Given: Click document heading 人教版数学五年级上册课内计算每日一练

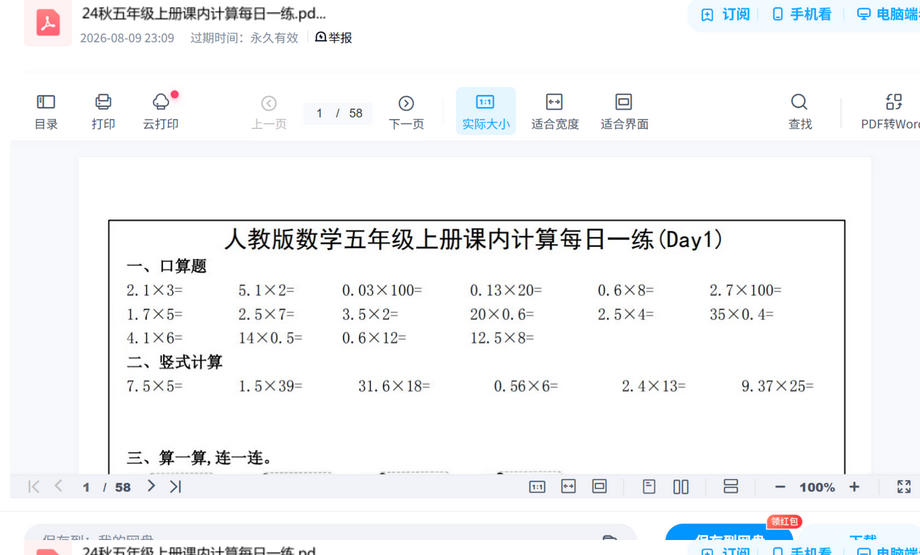Looking at the screenshot, I should 473,239.
